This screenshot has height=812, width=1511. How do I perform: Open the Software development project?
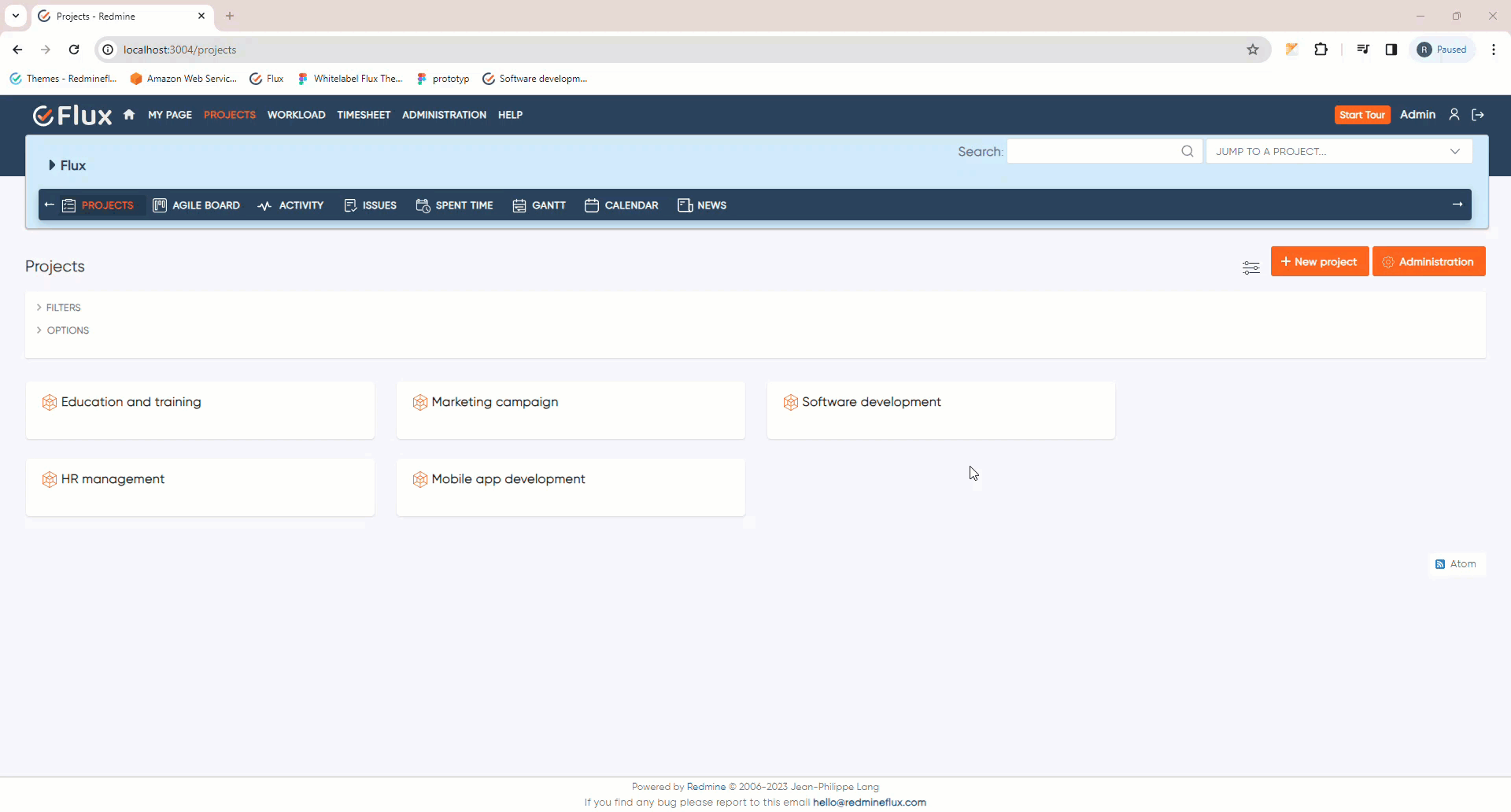870,402
